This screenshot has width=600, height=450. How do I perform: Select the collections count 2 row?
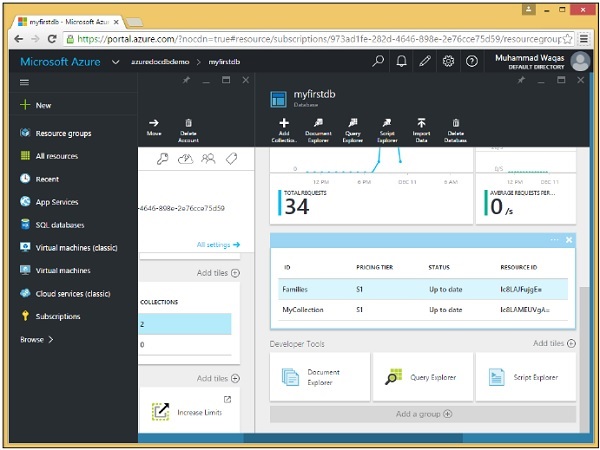click(186, 324)
